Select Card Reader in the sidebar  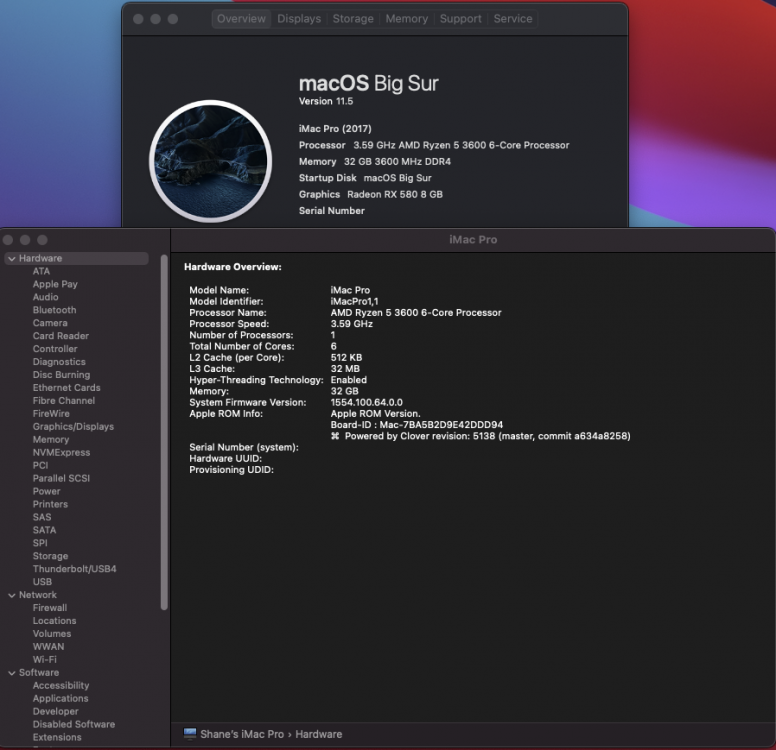point(61,336)
